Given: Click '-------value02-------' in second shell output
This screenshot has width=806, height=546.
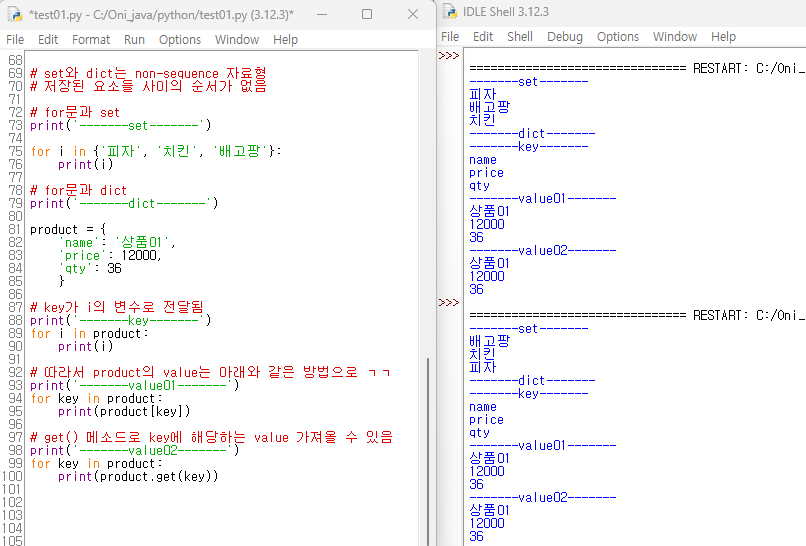Looking at the screenshot, I should point(543,497).
